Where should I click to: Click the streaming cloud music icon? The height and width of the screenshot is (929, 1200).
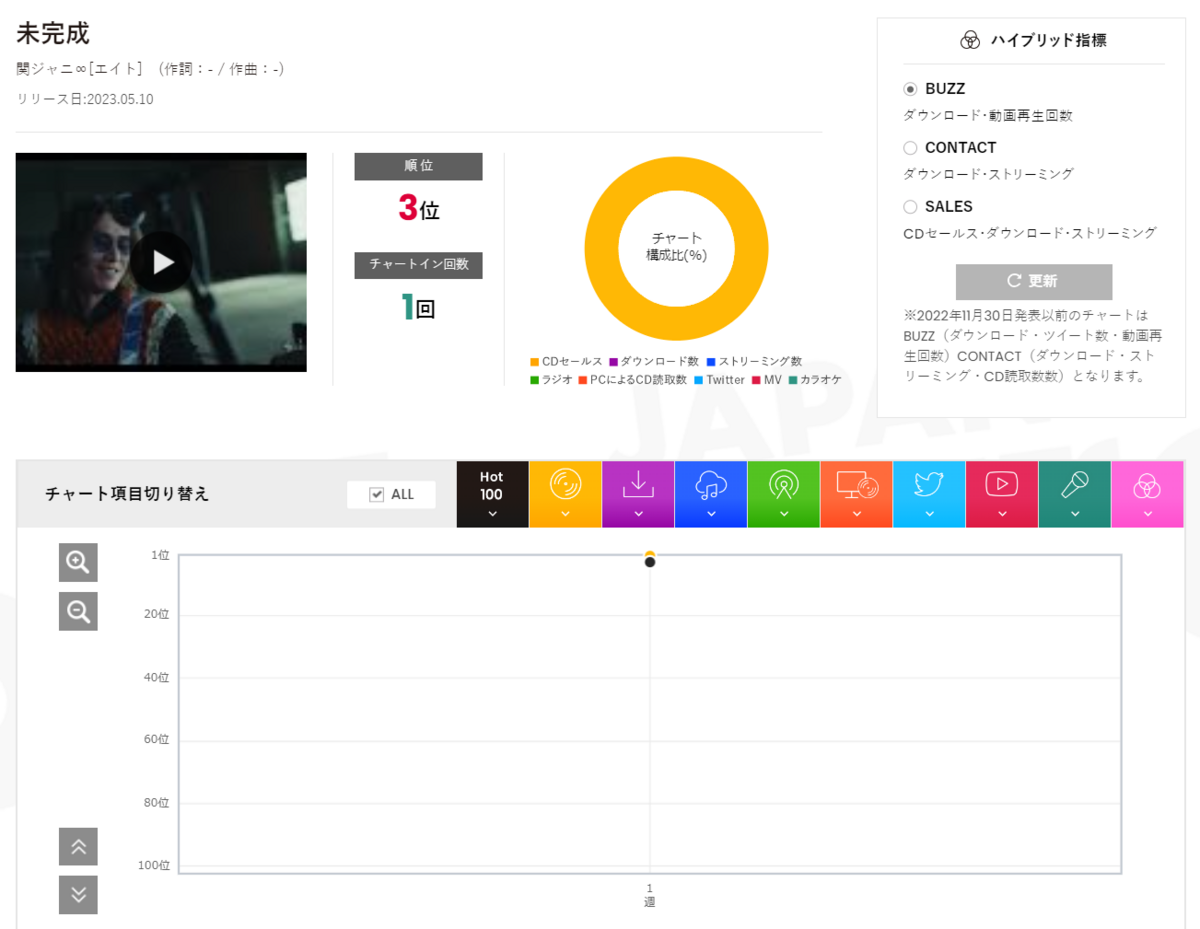(711, 485)
